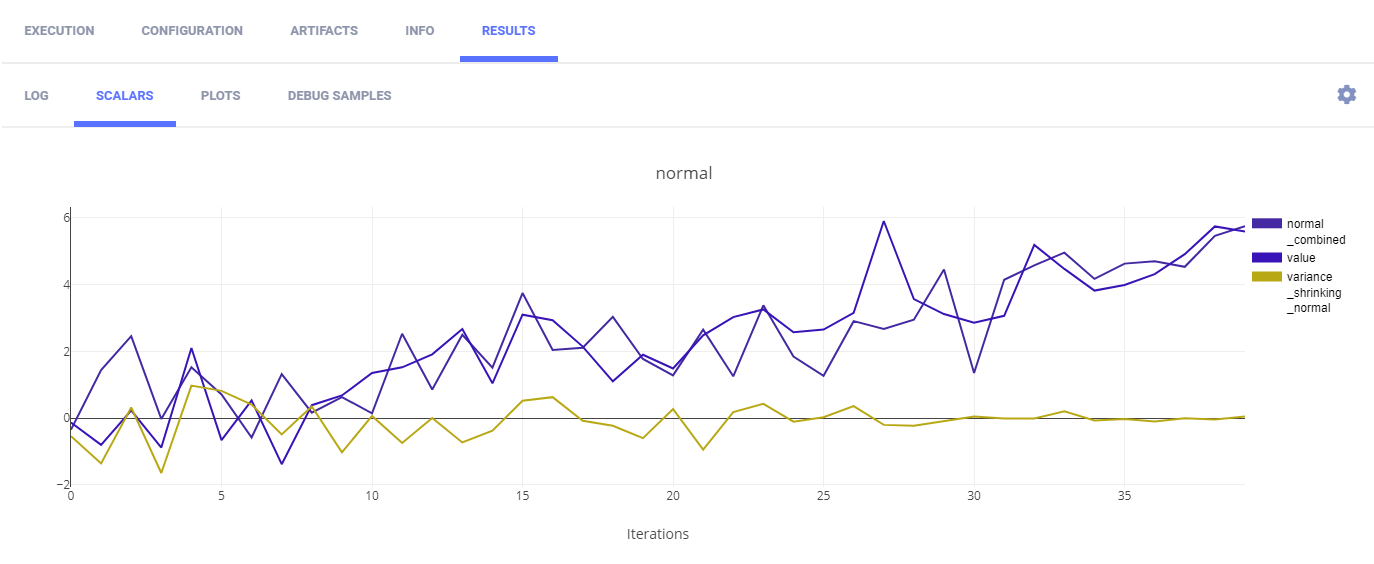Toggle variance_shrinking_normal legend label
The width and height of the screenshot is (1374, 564).
coord(1313,292)
